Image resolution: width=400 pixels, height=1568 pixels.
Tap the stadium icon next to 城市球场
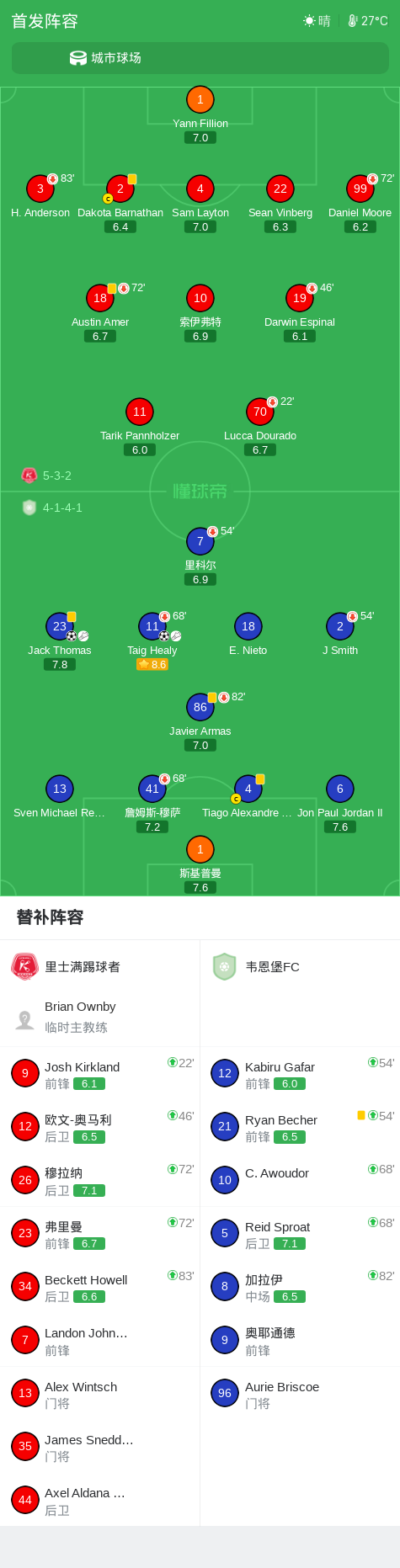[x=78, y=58]
